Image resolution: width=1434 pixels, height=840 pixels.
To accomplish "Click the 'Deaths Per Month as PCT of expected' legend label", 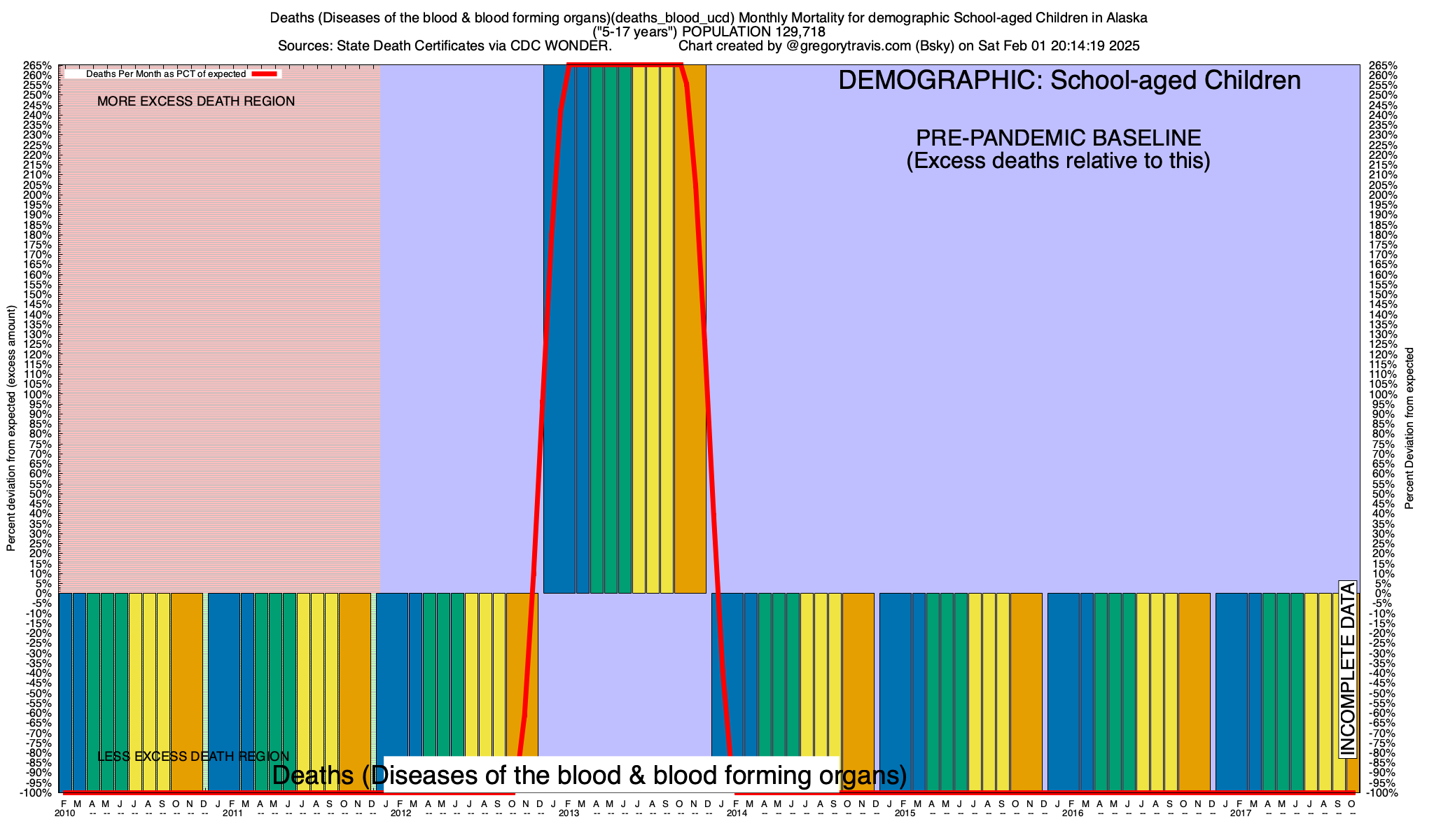I will pyautogui.click(x=165, y=73).
